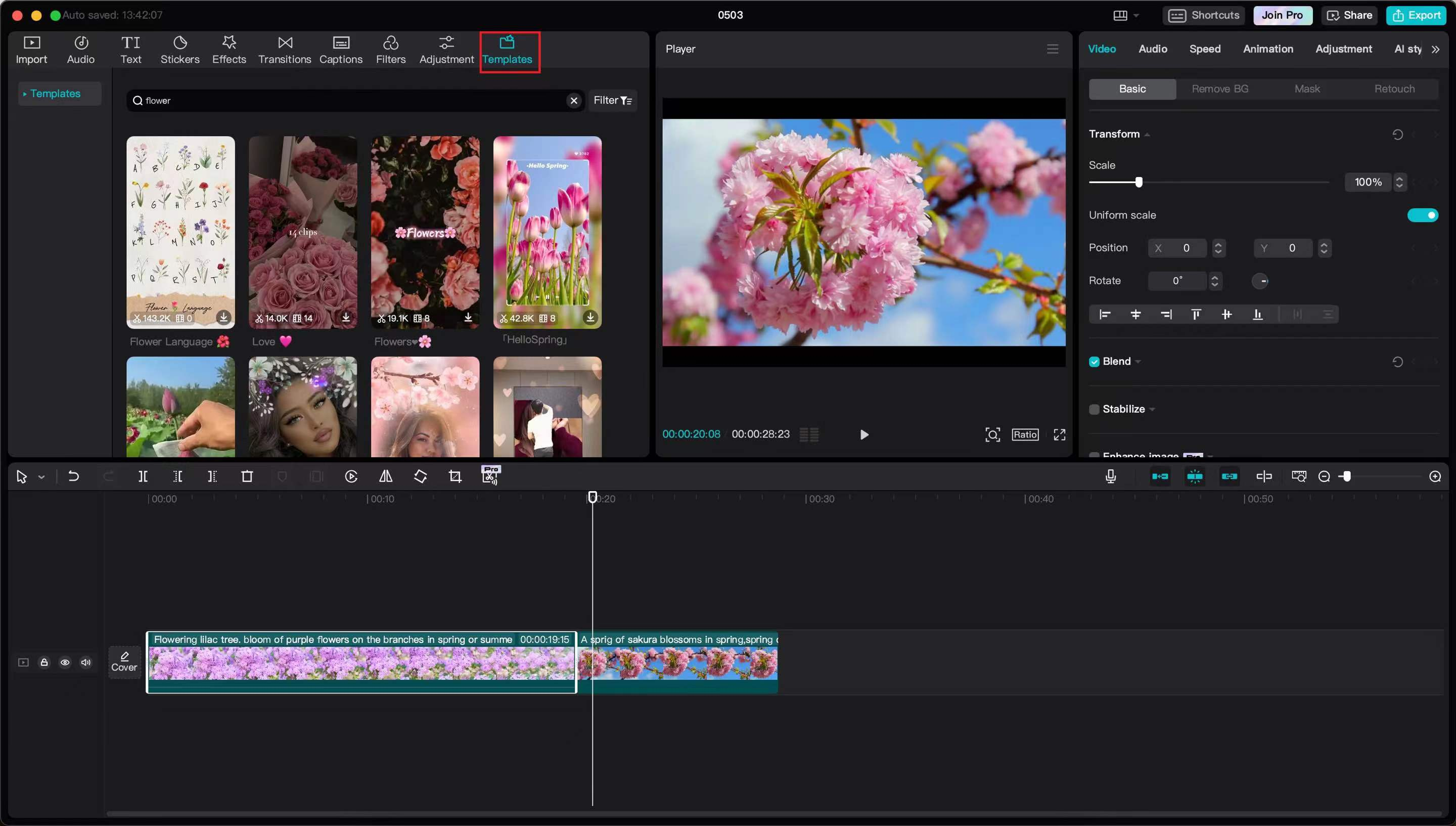Viewport: 1456px width, 826px height.
Task: Click the Ratio button in Player
Action: point(1025,434)
